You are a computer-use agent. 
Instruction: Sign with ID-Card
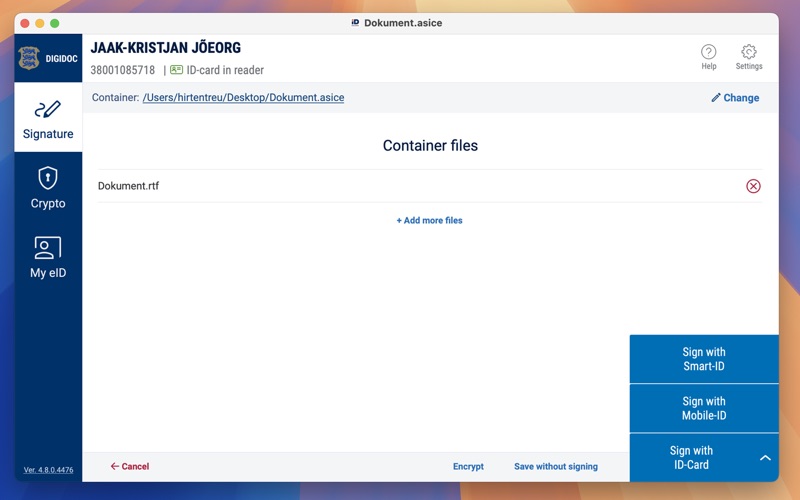[x=691, y=458]
